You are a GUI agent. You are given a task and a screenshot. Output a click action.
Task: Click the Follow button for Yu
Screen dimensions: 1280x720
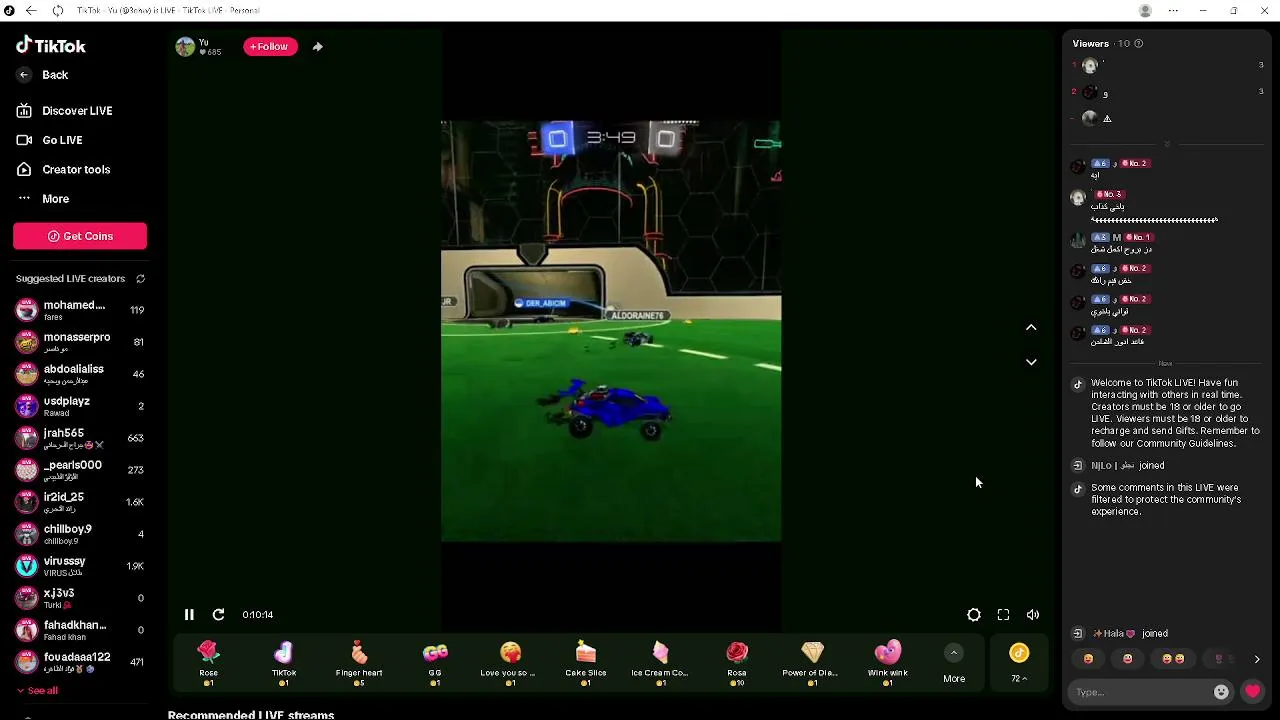pyautogui.click(x=270, y=46)
